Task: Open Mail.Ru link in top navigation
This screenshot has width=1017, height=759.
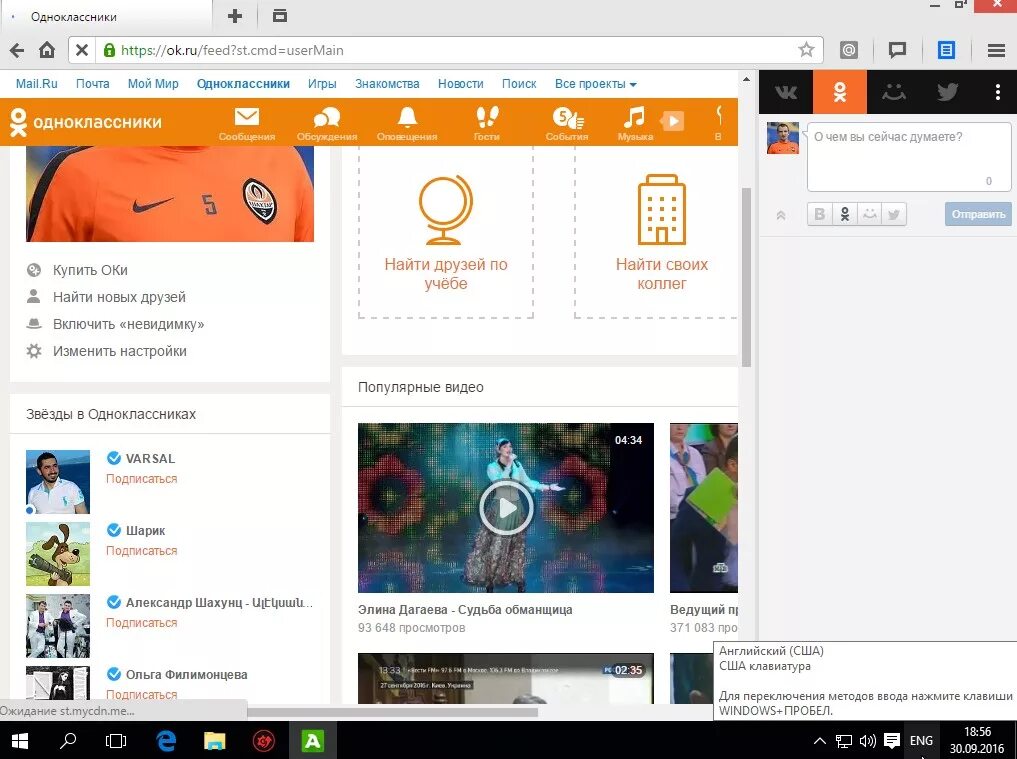Action: click(x=36, y=84)
